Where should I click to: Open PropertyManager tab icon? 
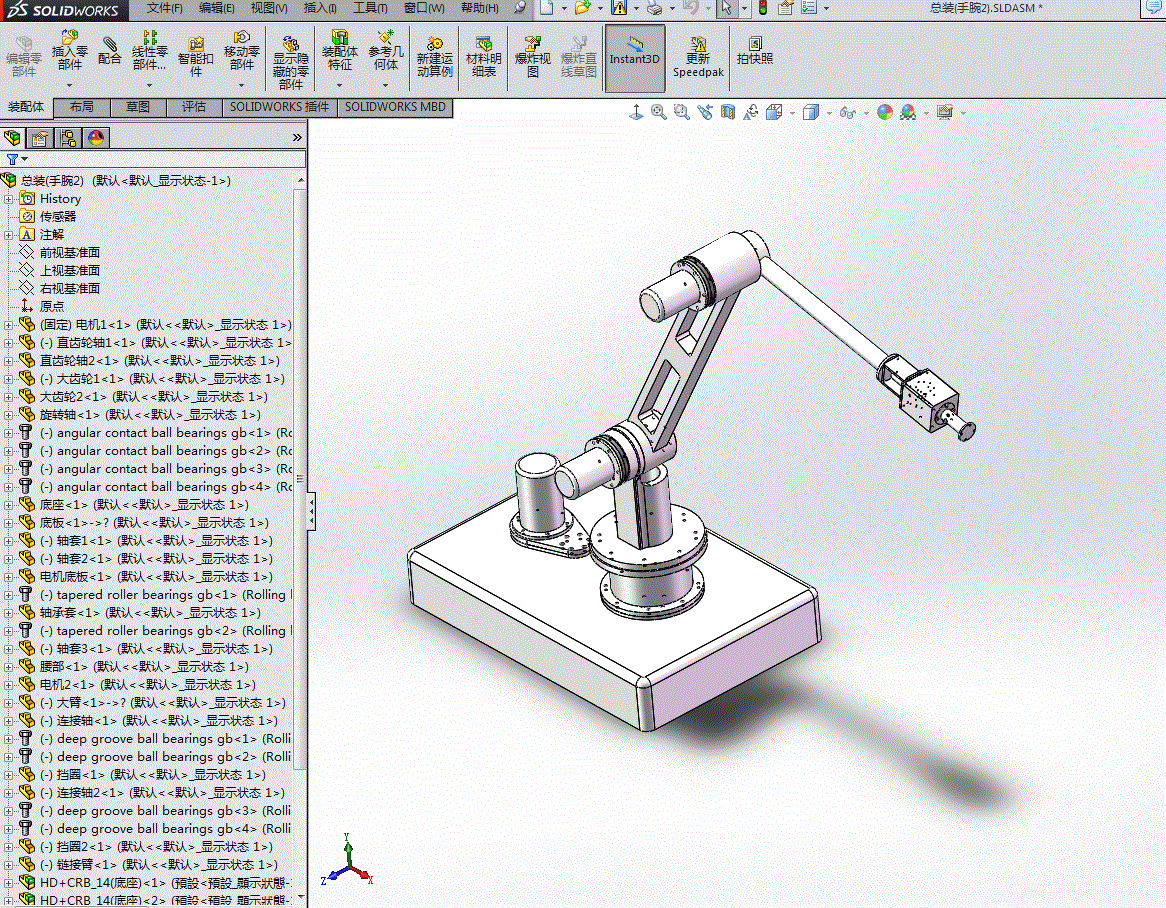40,138
